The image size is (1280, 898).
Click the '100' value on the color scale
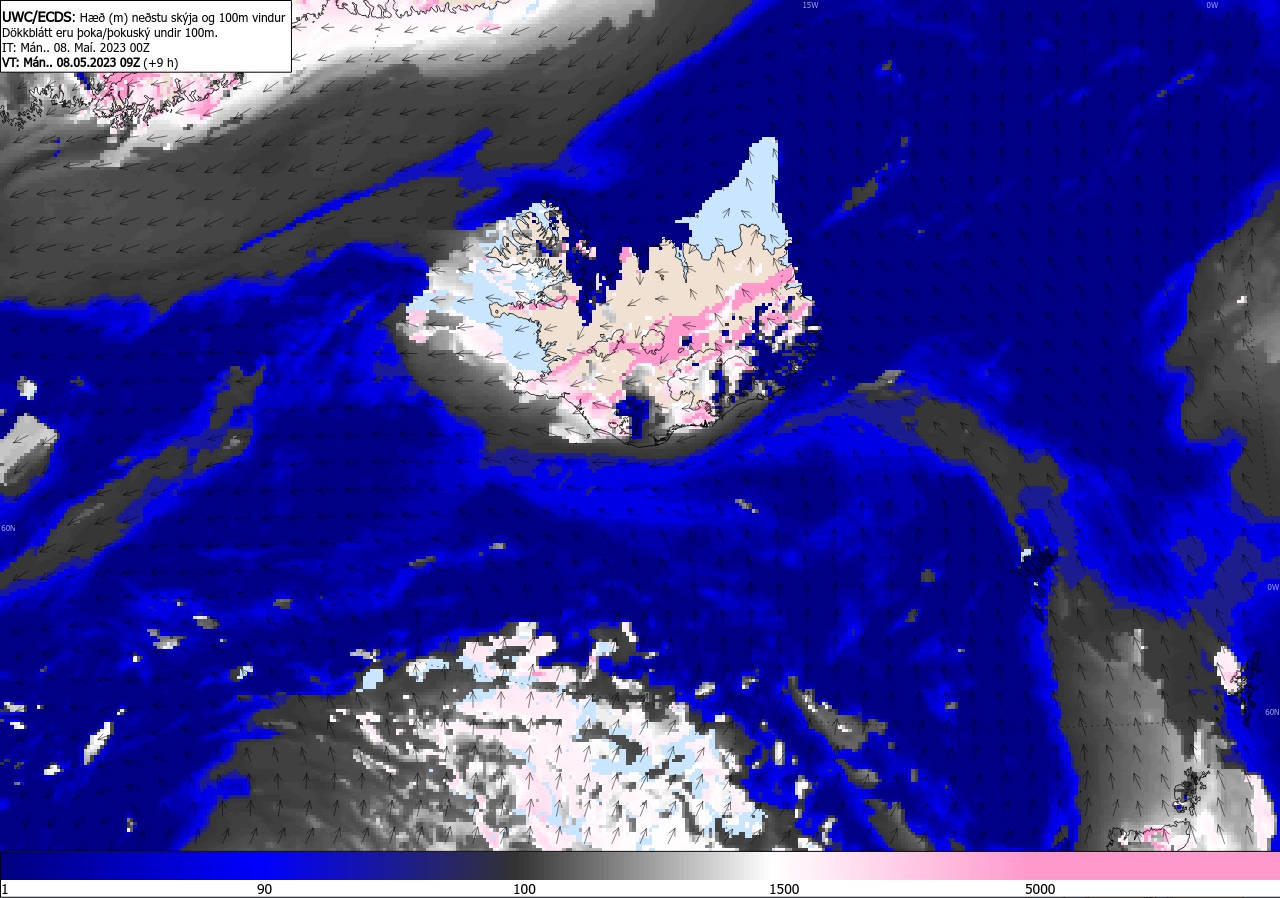point(524,889)
